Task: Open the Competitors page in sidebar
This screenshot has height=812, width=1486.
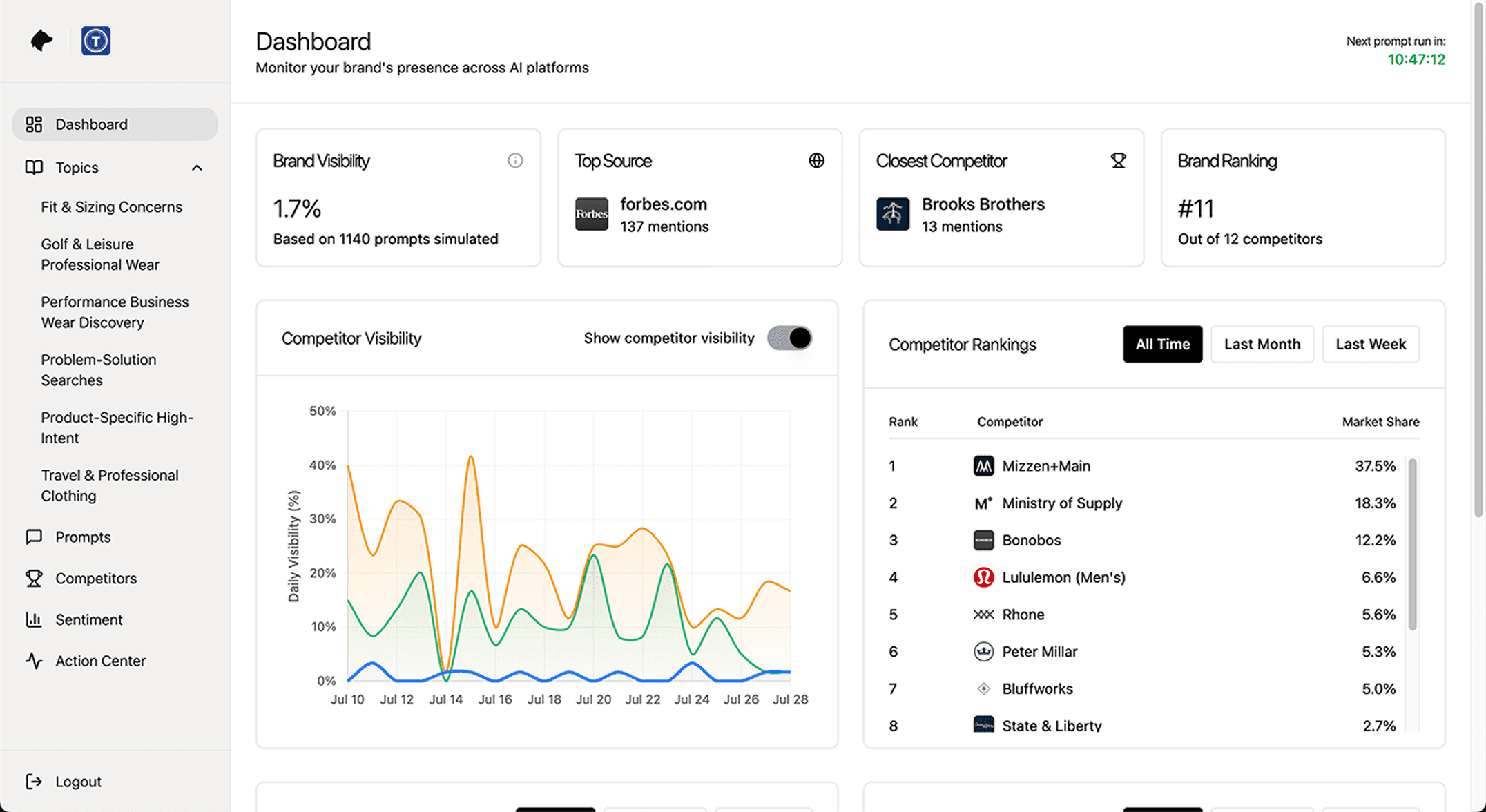Action: coord(96,578)
